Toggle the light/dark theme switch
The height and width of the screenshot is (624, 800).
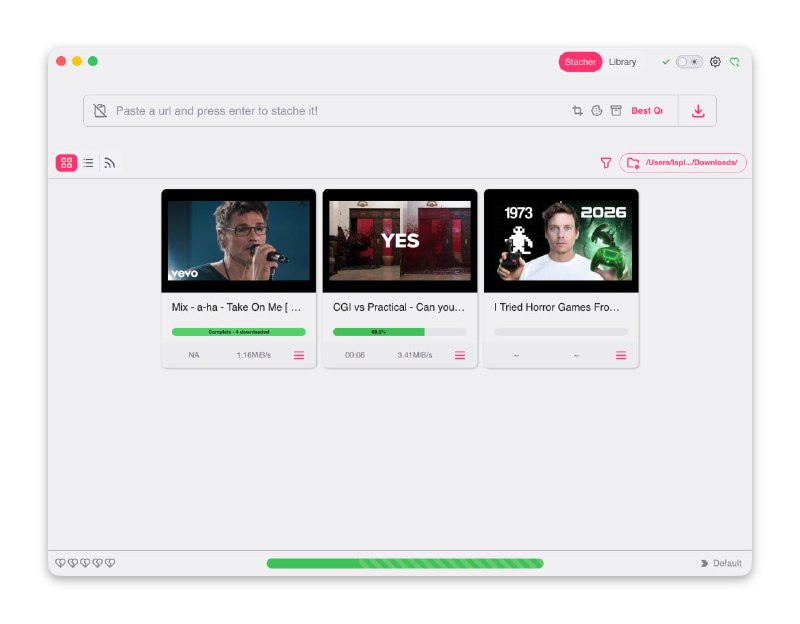click(x=689, y=62)
